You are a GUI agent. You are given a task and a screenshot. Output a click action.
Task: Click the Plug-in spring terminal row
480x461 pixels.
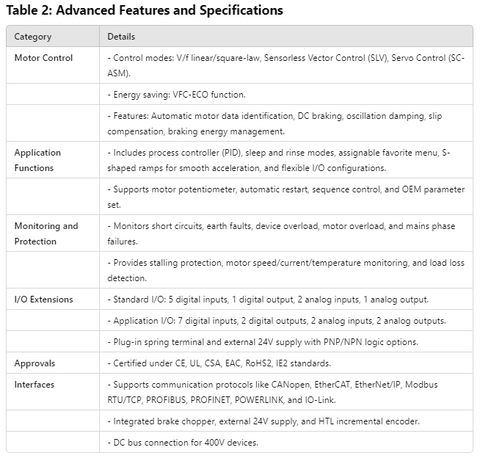[286, 342]
